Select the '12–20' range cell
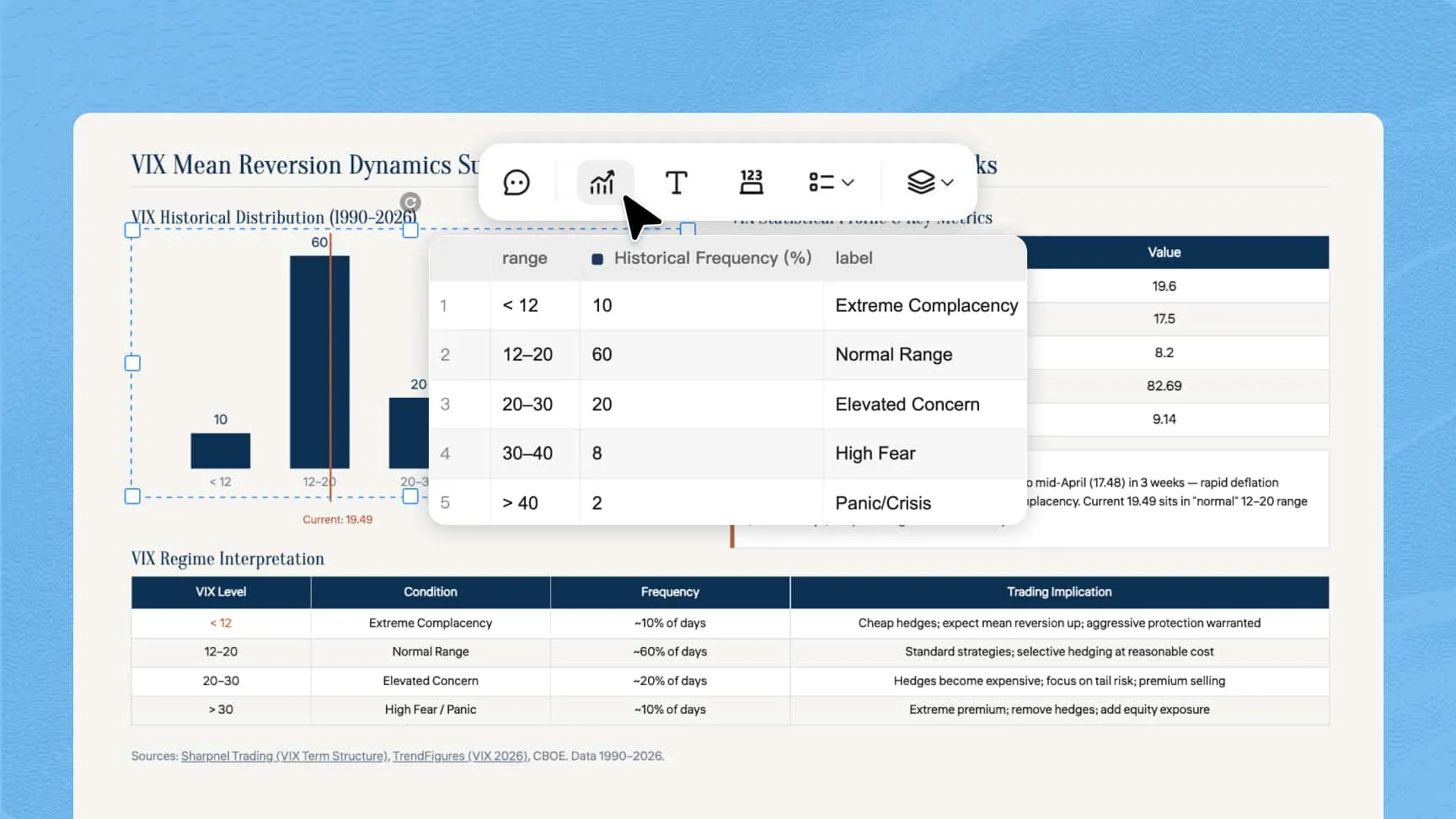This screenshot has width=1456, height=819. 534,355
